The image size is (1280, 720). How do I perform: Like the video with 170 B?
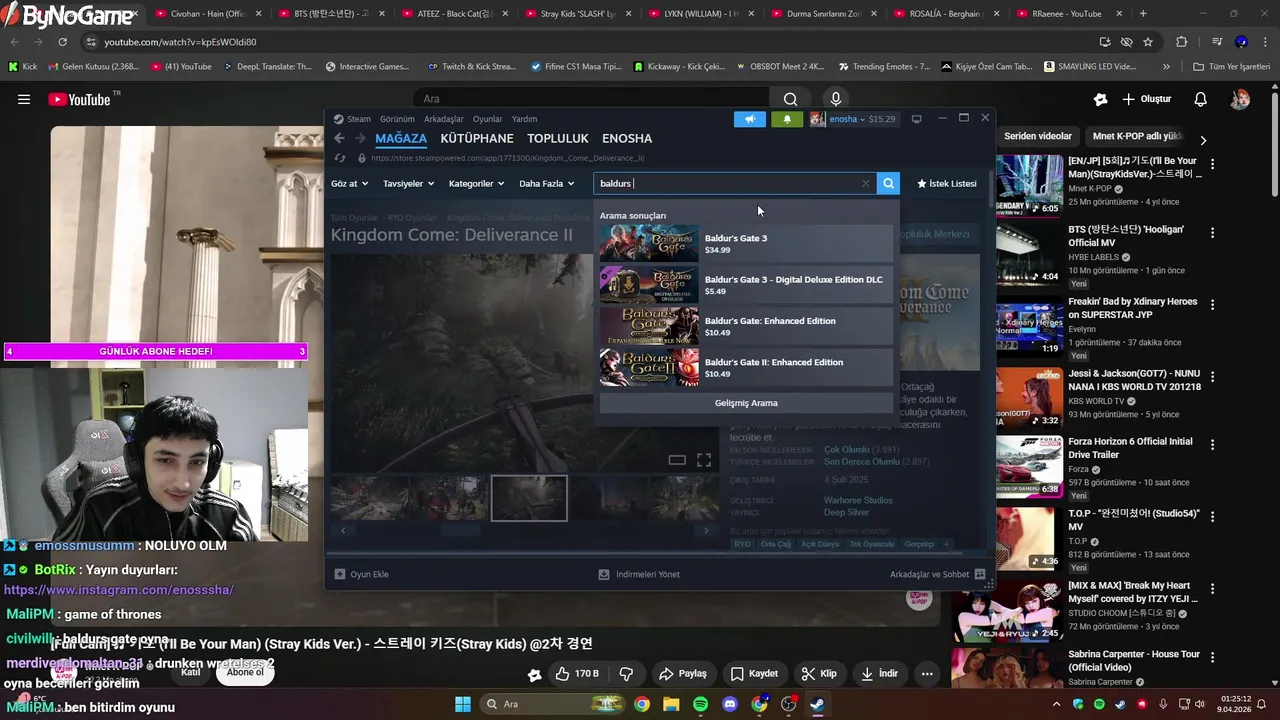click(577, 674)
